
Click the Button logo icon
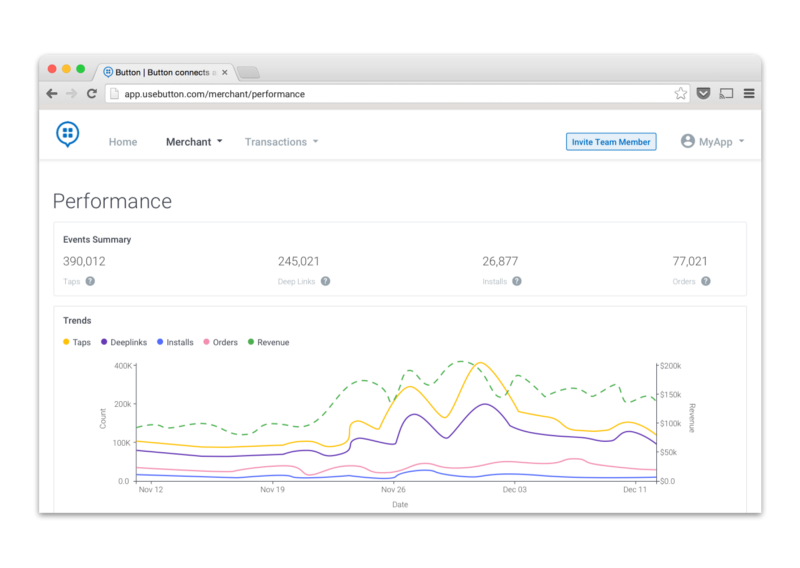68,134
